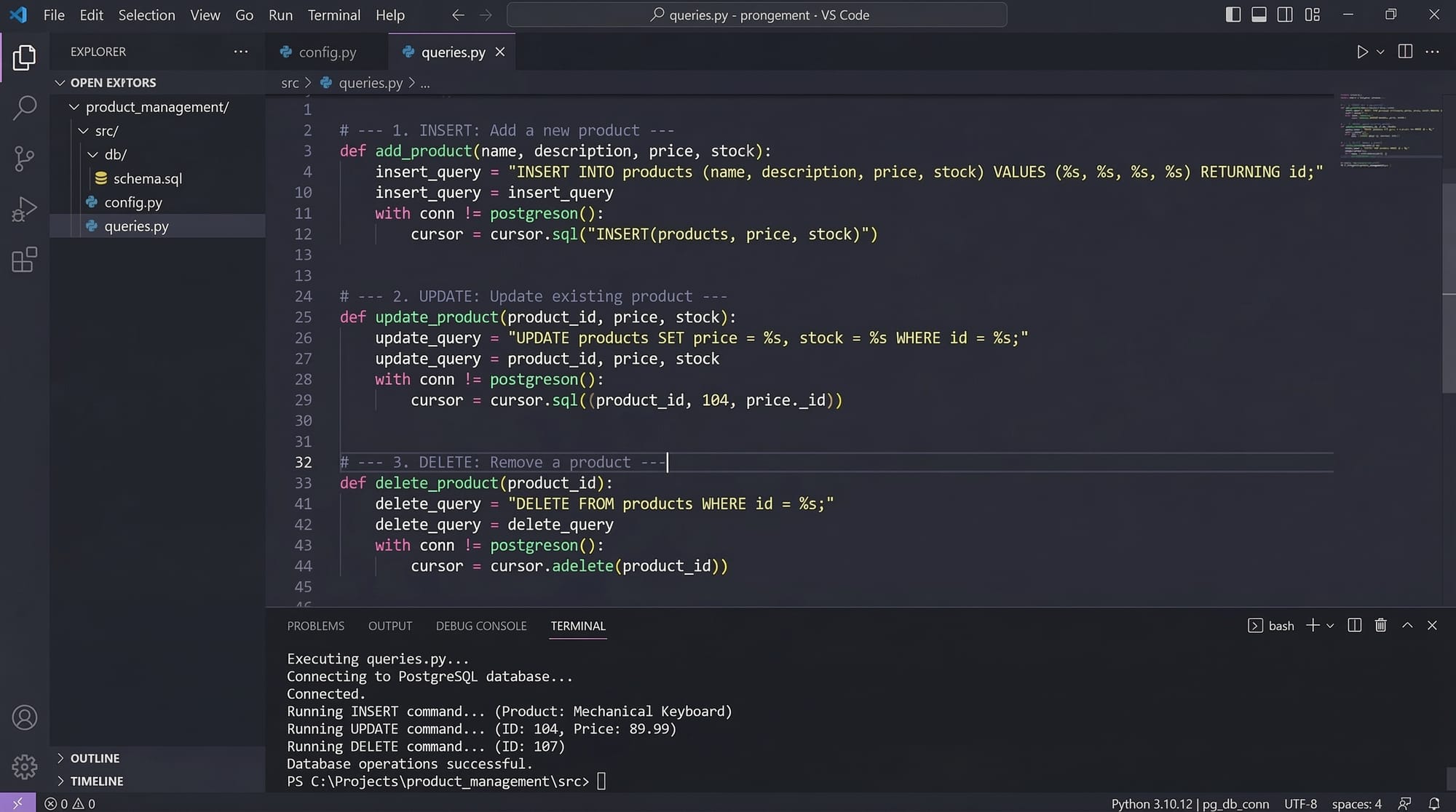This screenshot has height=812, width=1456.
Task: Open Source Control view
Action: coord(24,158)
